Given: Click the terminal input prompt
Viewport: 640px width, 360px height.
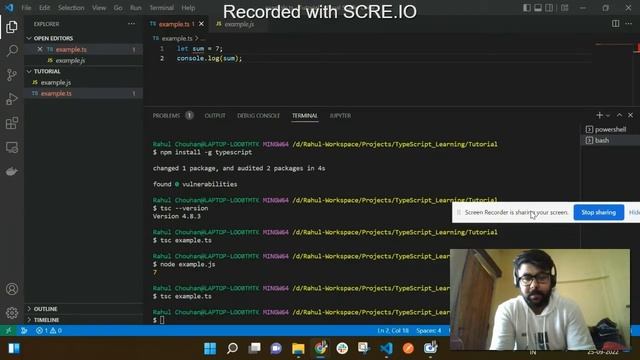Looking at the screenshot, I should click(162, 320).
